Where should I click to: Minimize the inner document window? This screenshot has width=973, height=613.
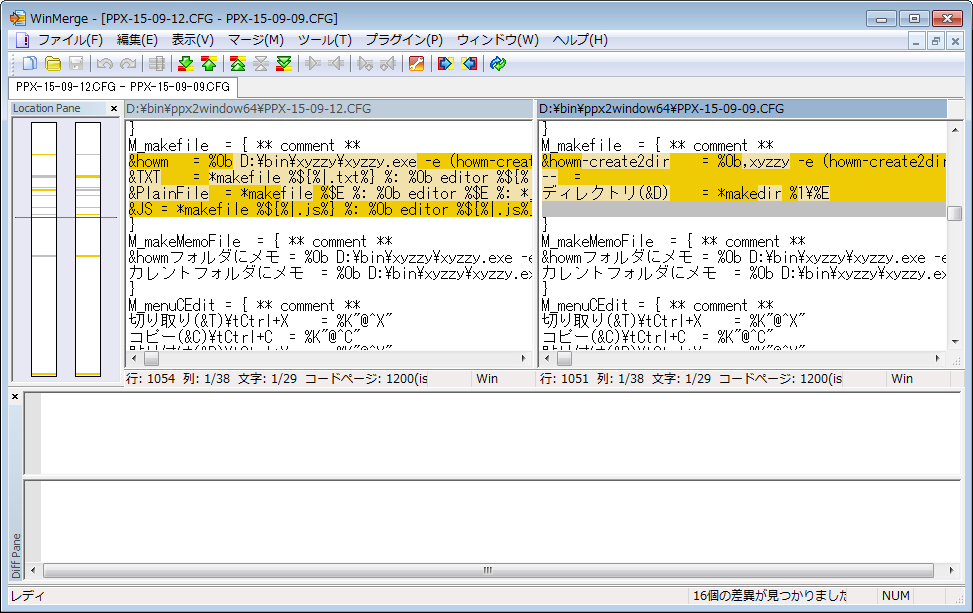pos(916,42)
